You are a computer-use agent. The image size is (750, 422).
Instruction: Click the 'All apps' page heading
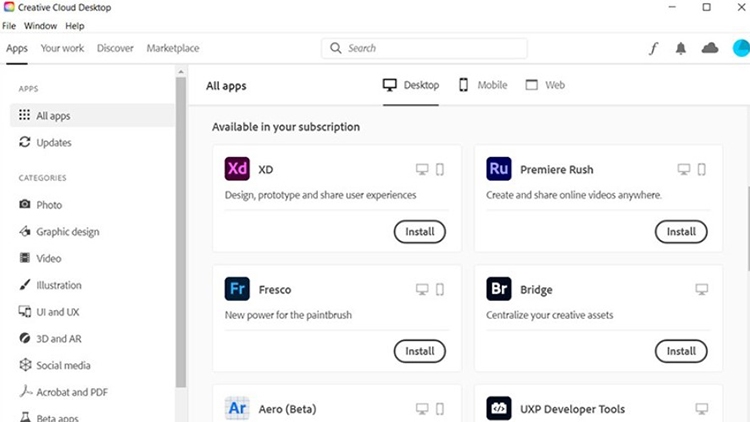coord(226,86)
